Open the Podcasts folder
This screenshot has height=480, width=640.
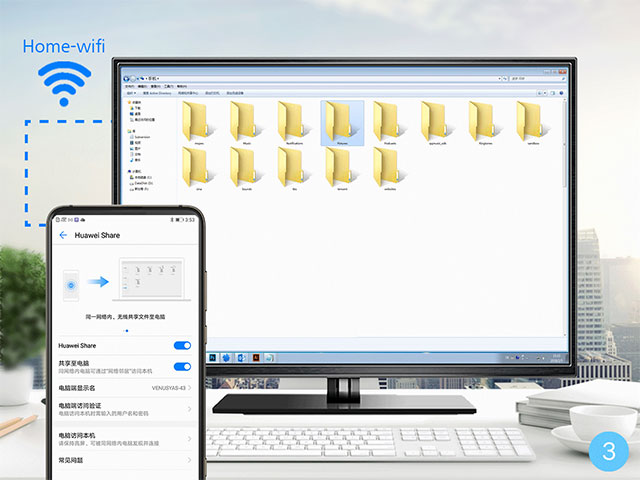[x=386, y=122]
